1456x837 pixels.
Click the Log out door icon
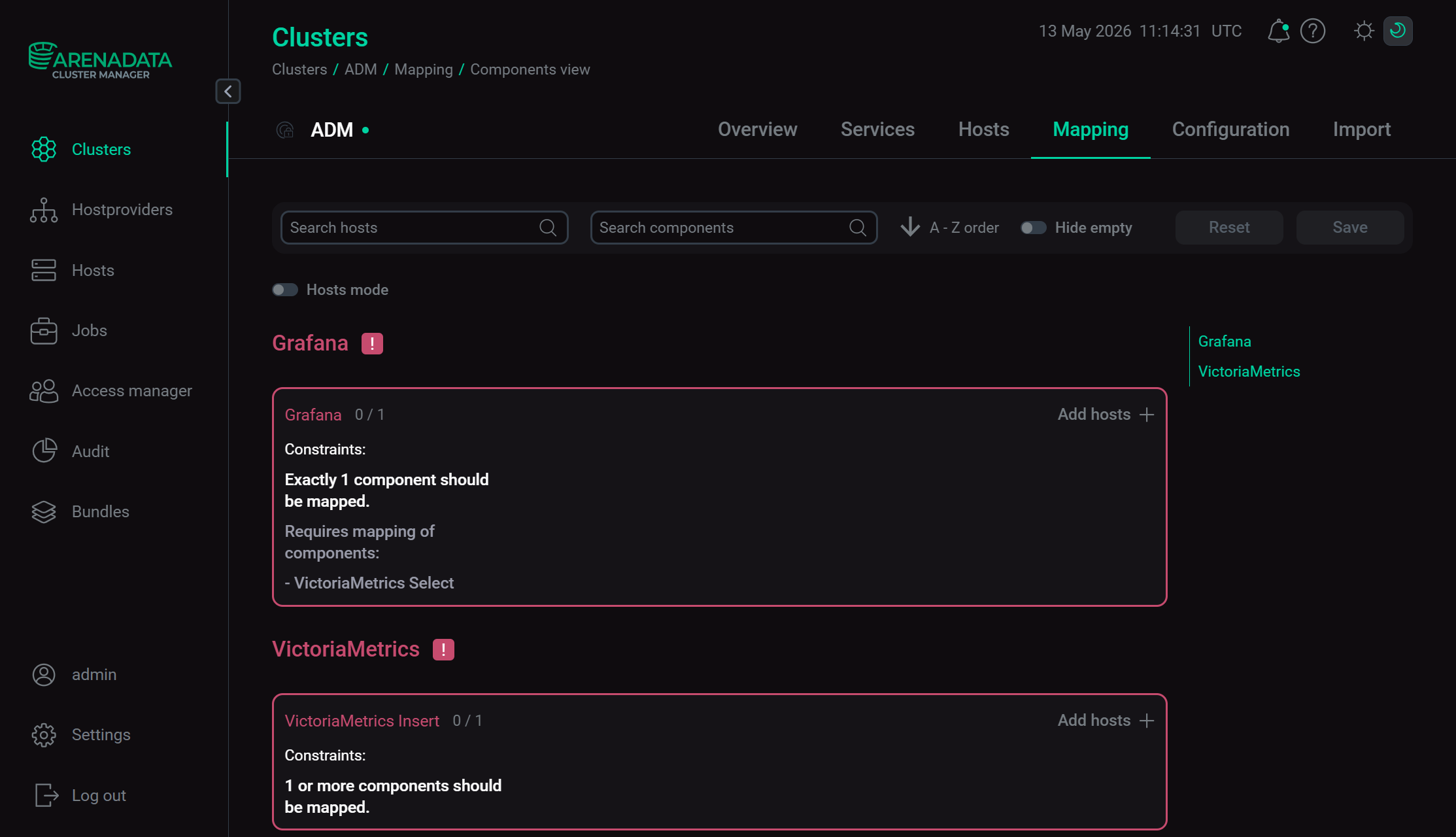point(46,795)
